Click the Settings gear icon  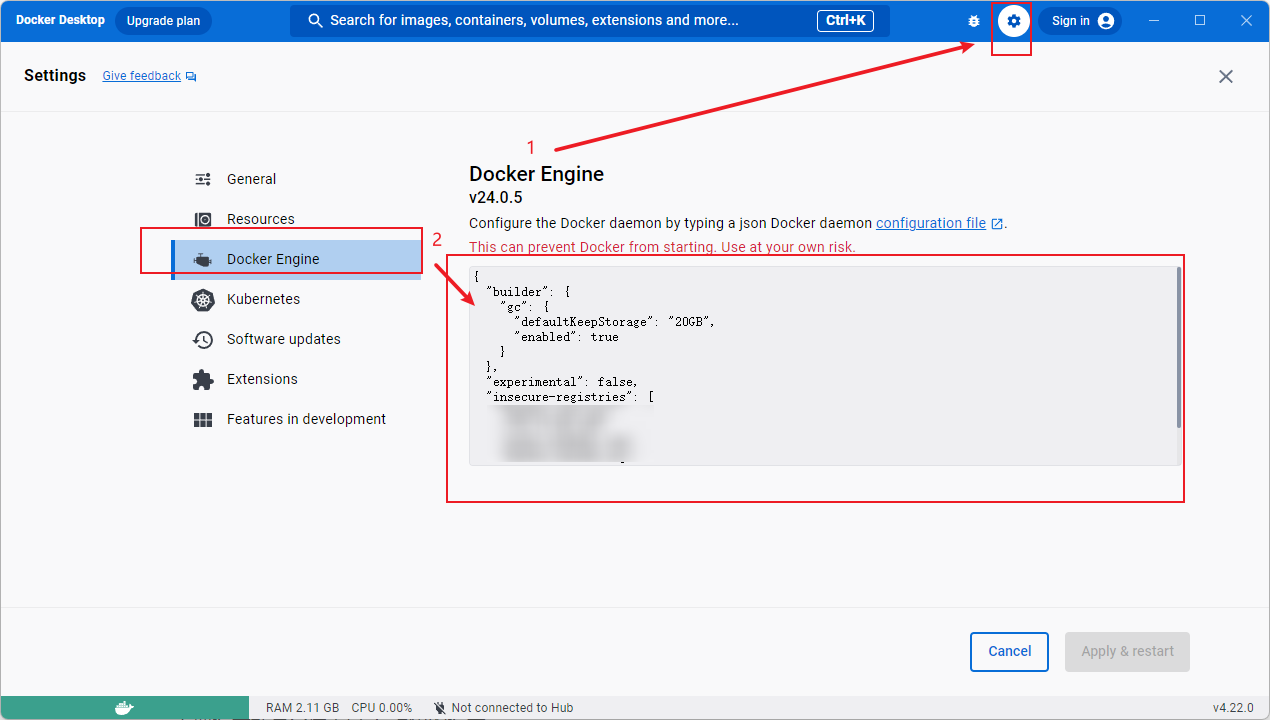point(1014,21)
